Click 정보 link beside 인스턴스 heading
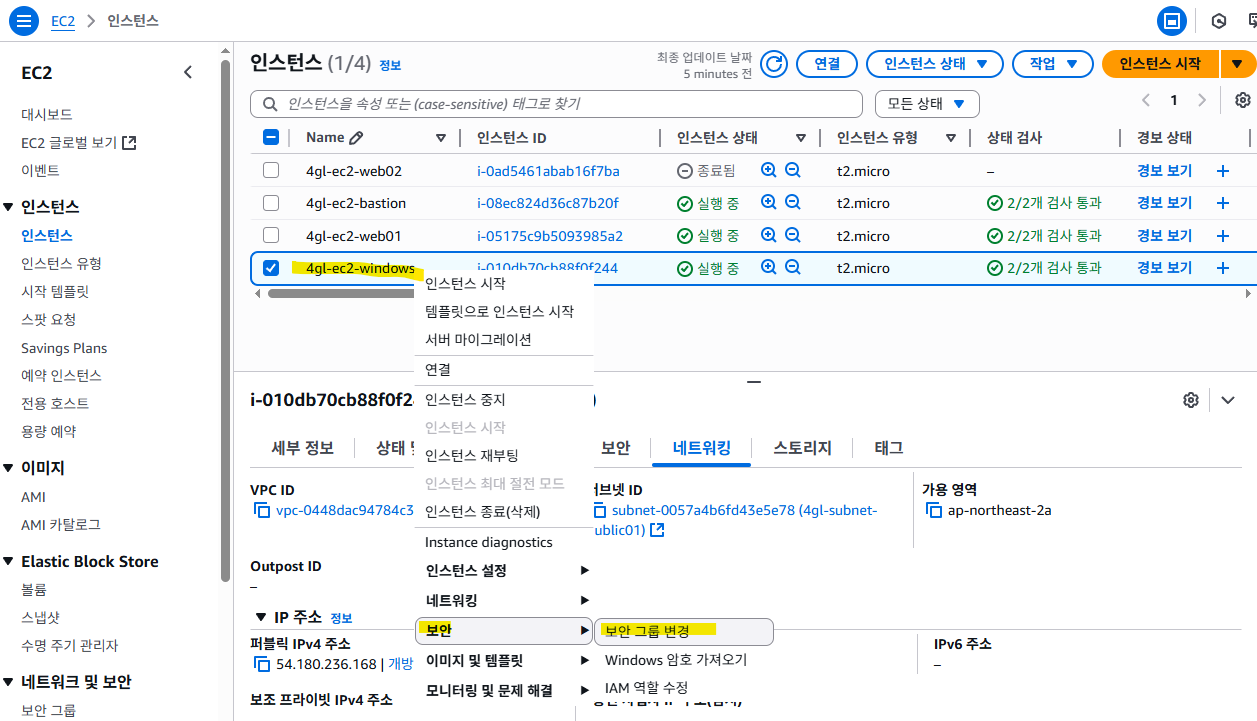Screen dimensions: 1257x721 coord(390,66)
